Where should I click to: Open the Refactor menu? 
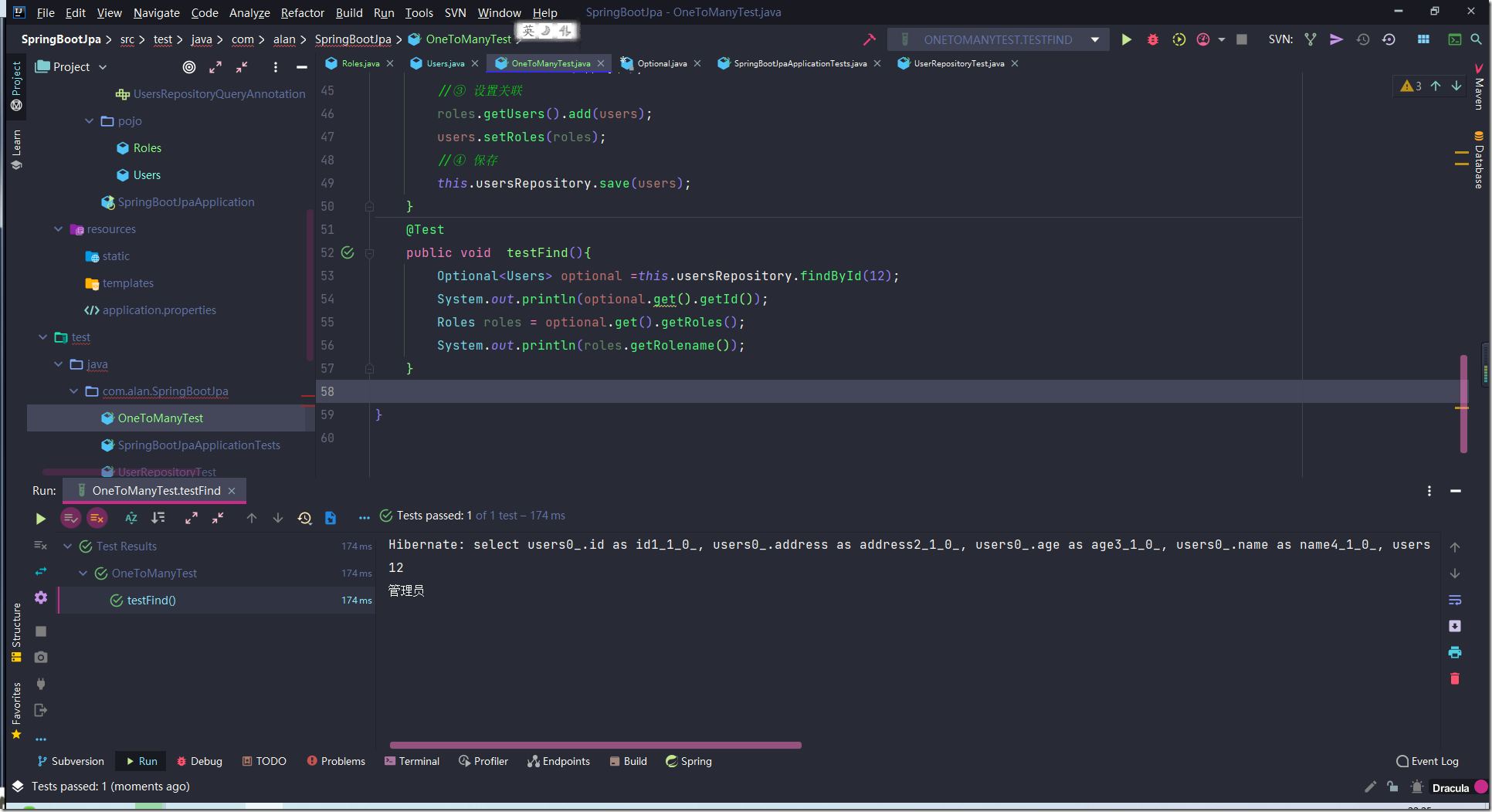point(303,12)
